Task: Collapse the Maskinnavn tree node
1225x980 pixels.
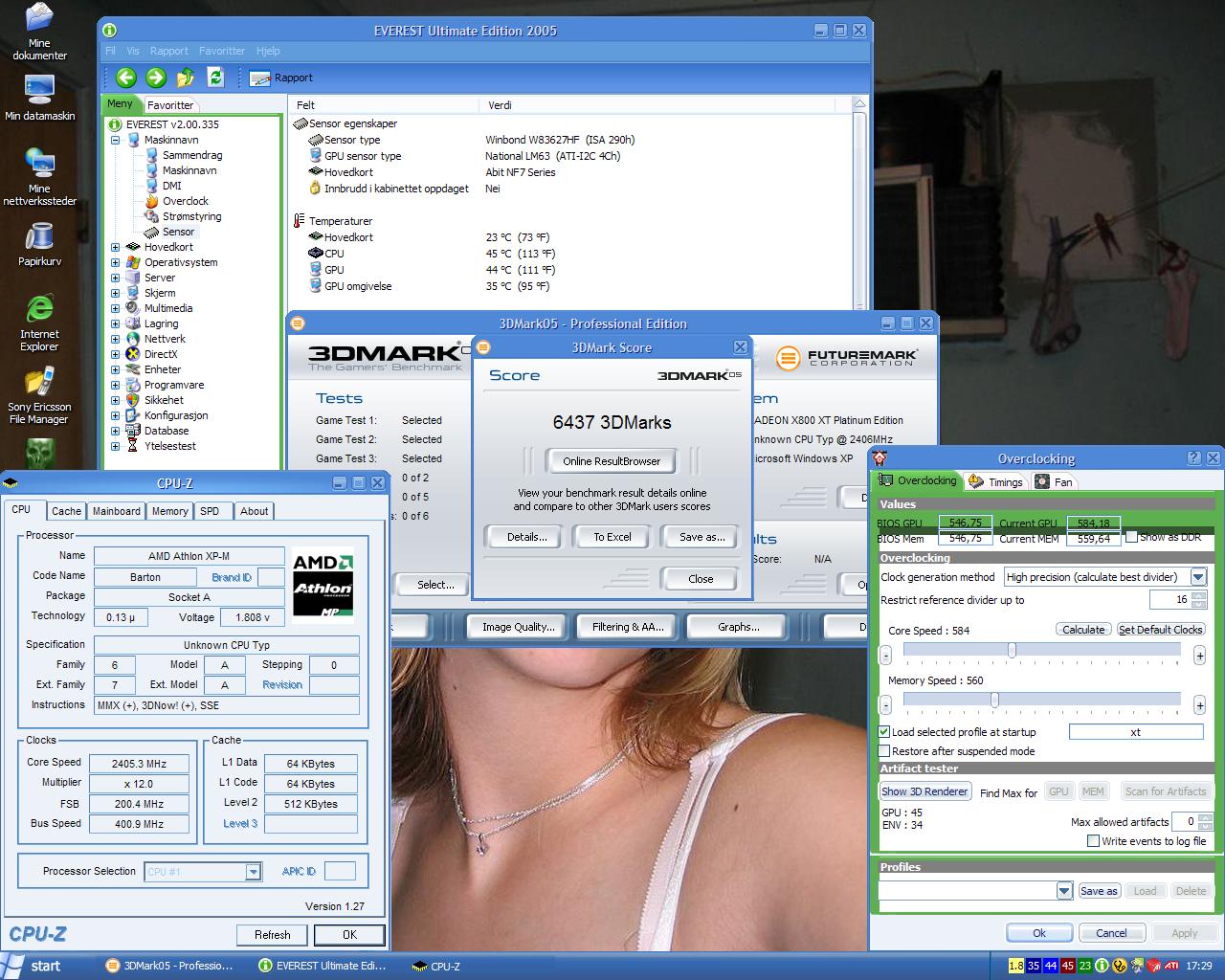Action: click(116, 140)
